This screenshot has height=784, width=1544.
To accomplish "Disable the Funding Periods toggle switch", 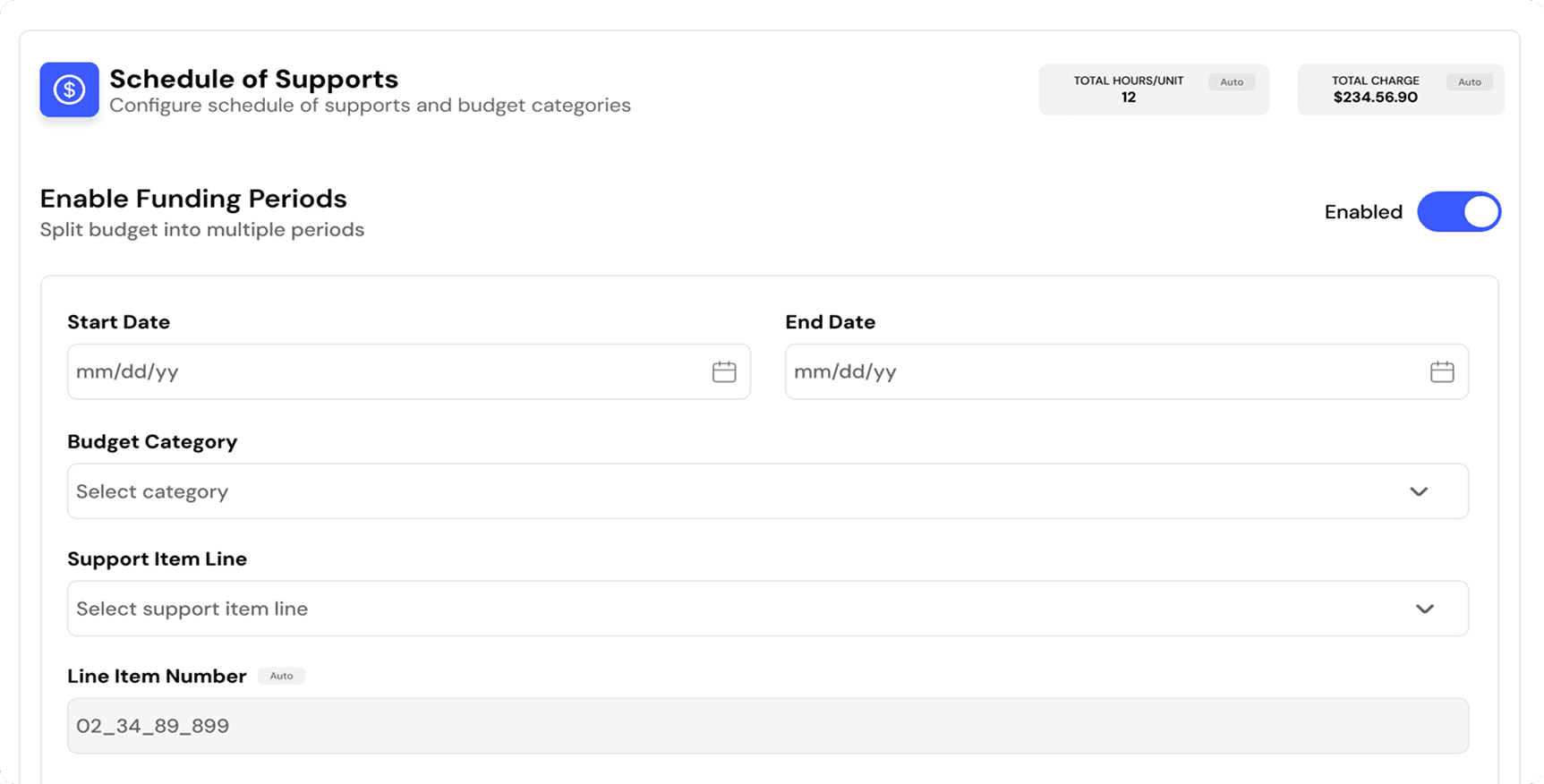I will coord(1459,212).
